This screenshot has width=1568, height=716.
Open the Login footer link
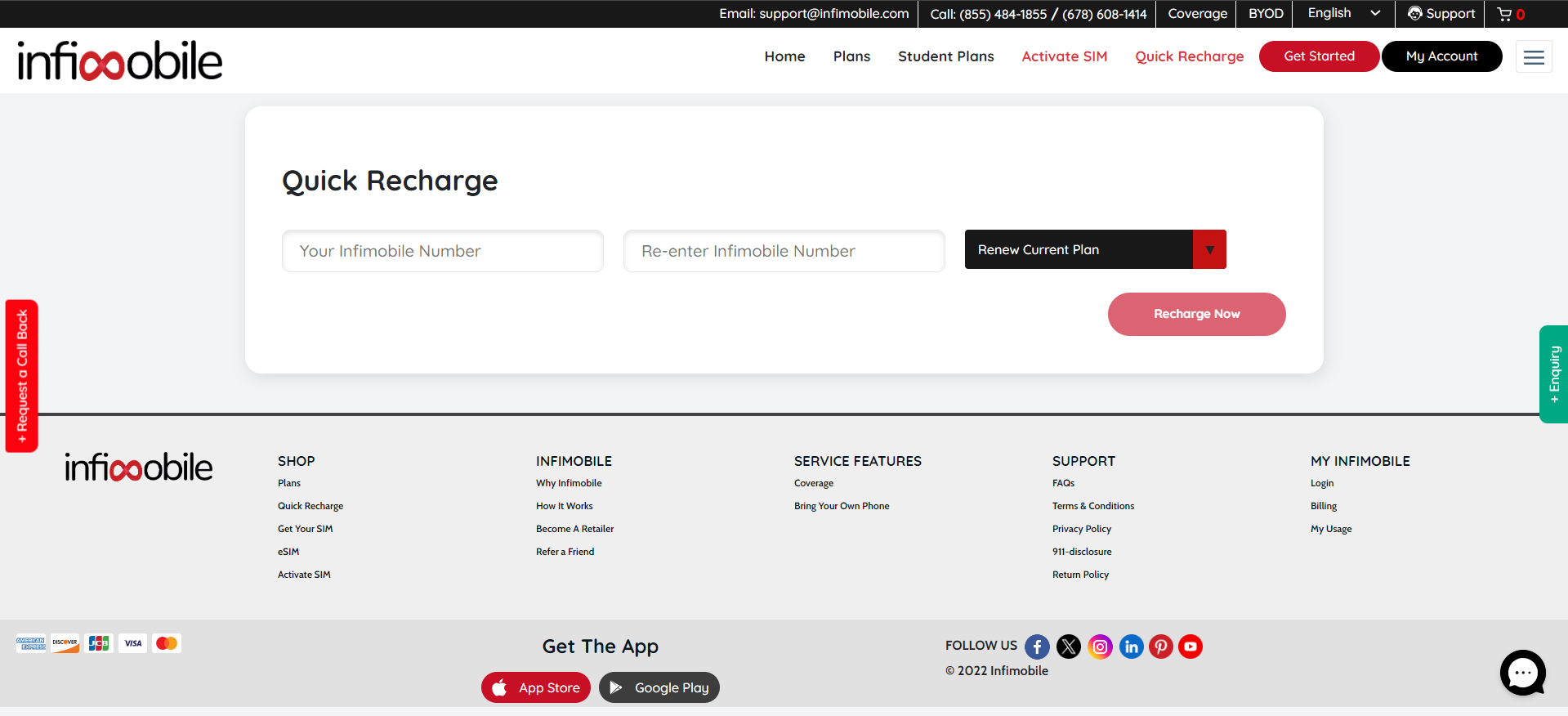pyautogui.click(x=1322, y=483)
